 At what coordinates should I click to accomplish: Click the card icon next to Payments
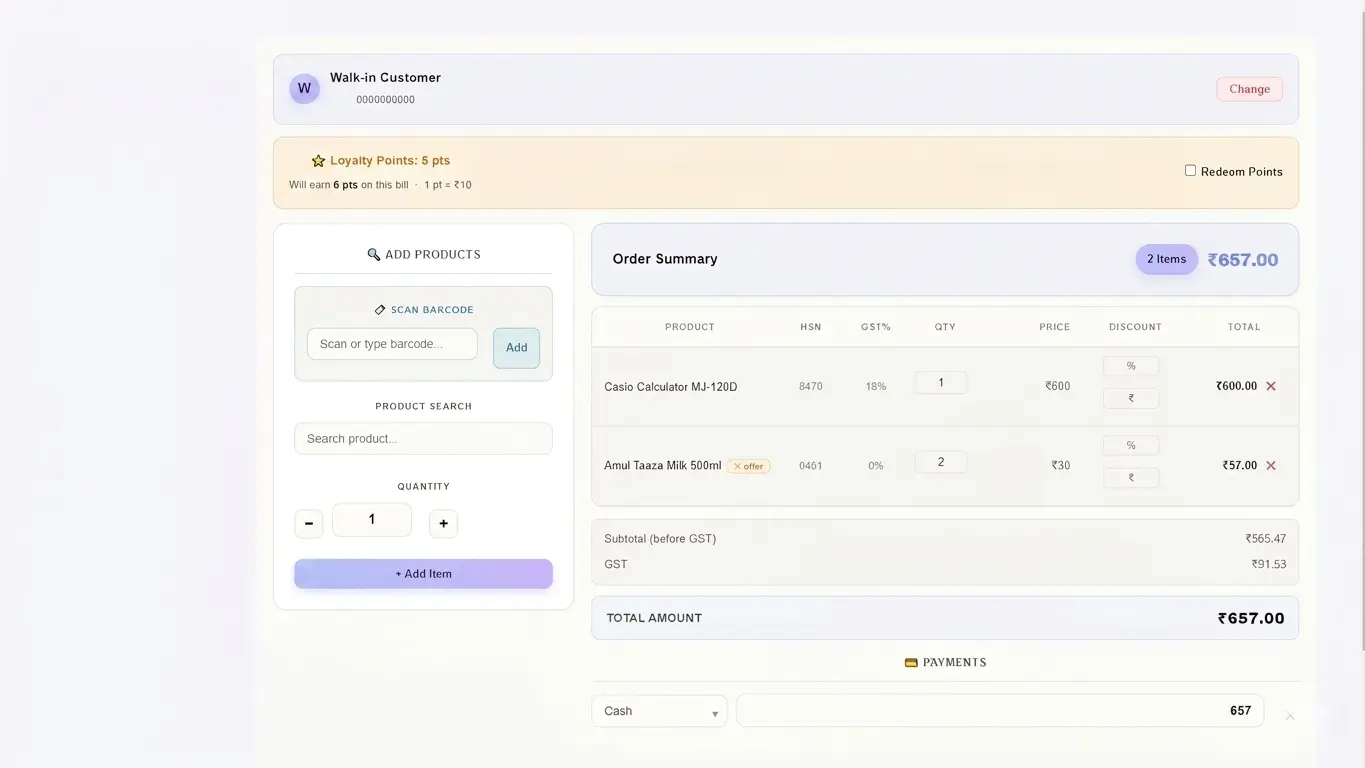coord(911,662)
